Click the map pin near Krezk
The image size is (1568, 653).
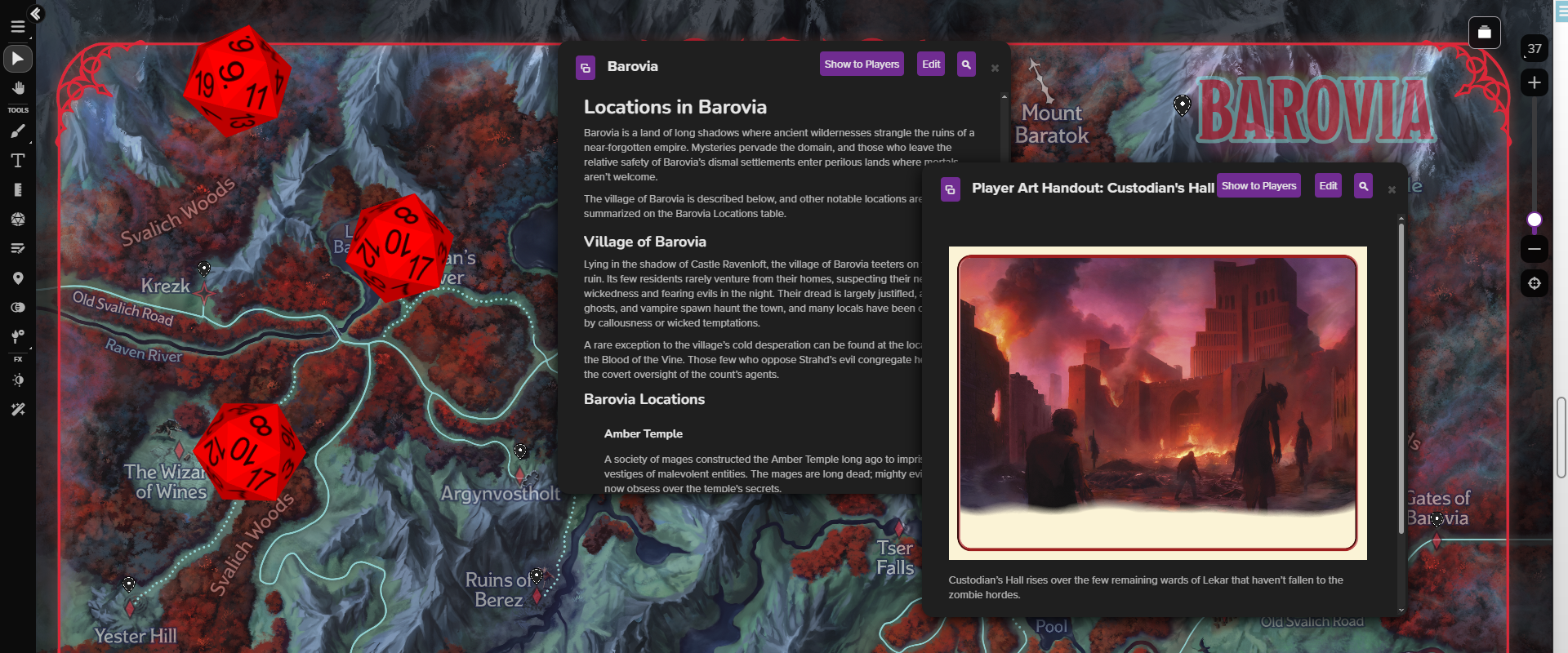point(204,269)
